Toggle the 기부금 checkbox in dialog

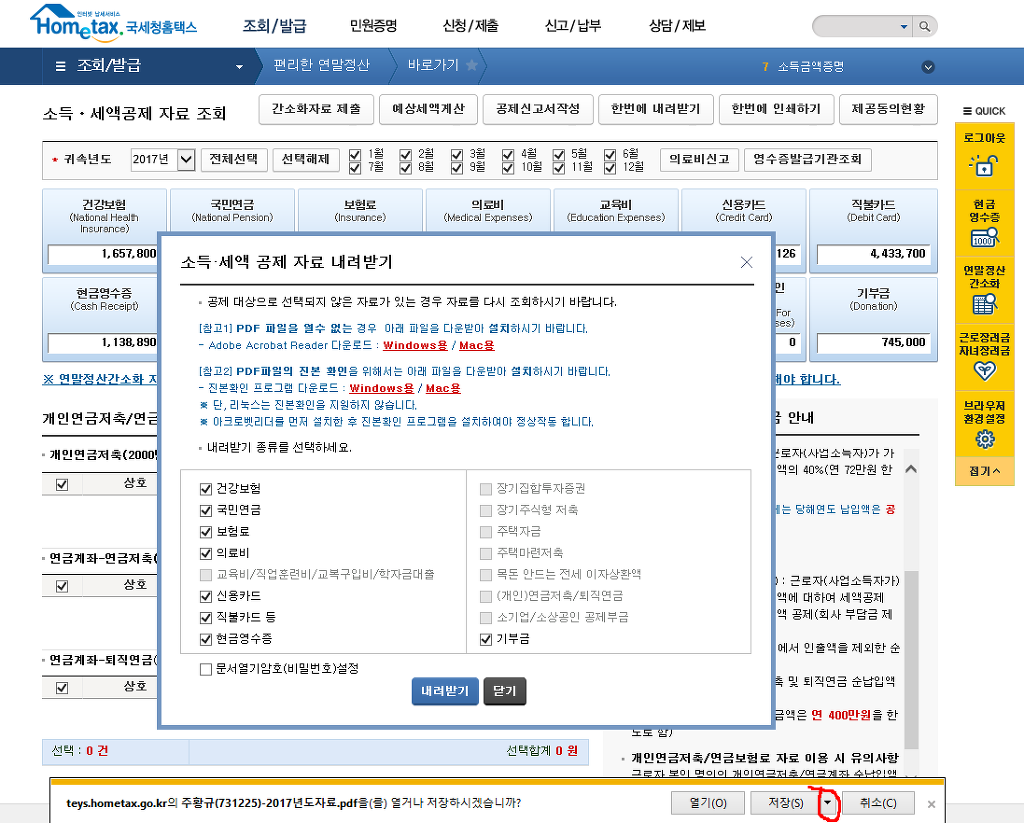pos(486,640)
